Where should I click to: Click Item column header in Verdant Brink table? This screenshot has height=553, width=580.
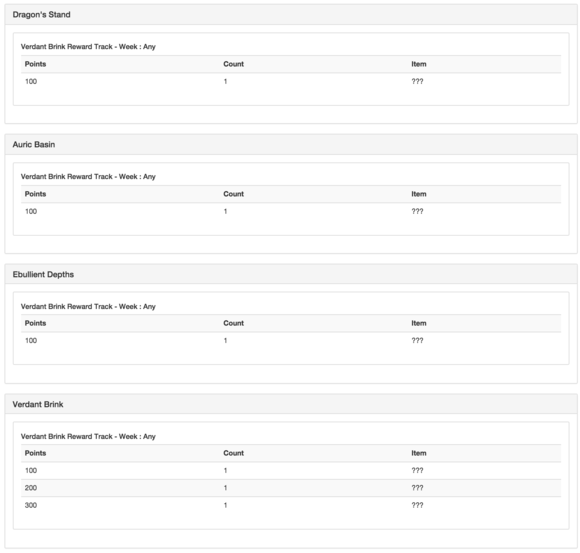click(x=419, y=453)
